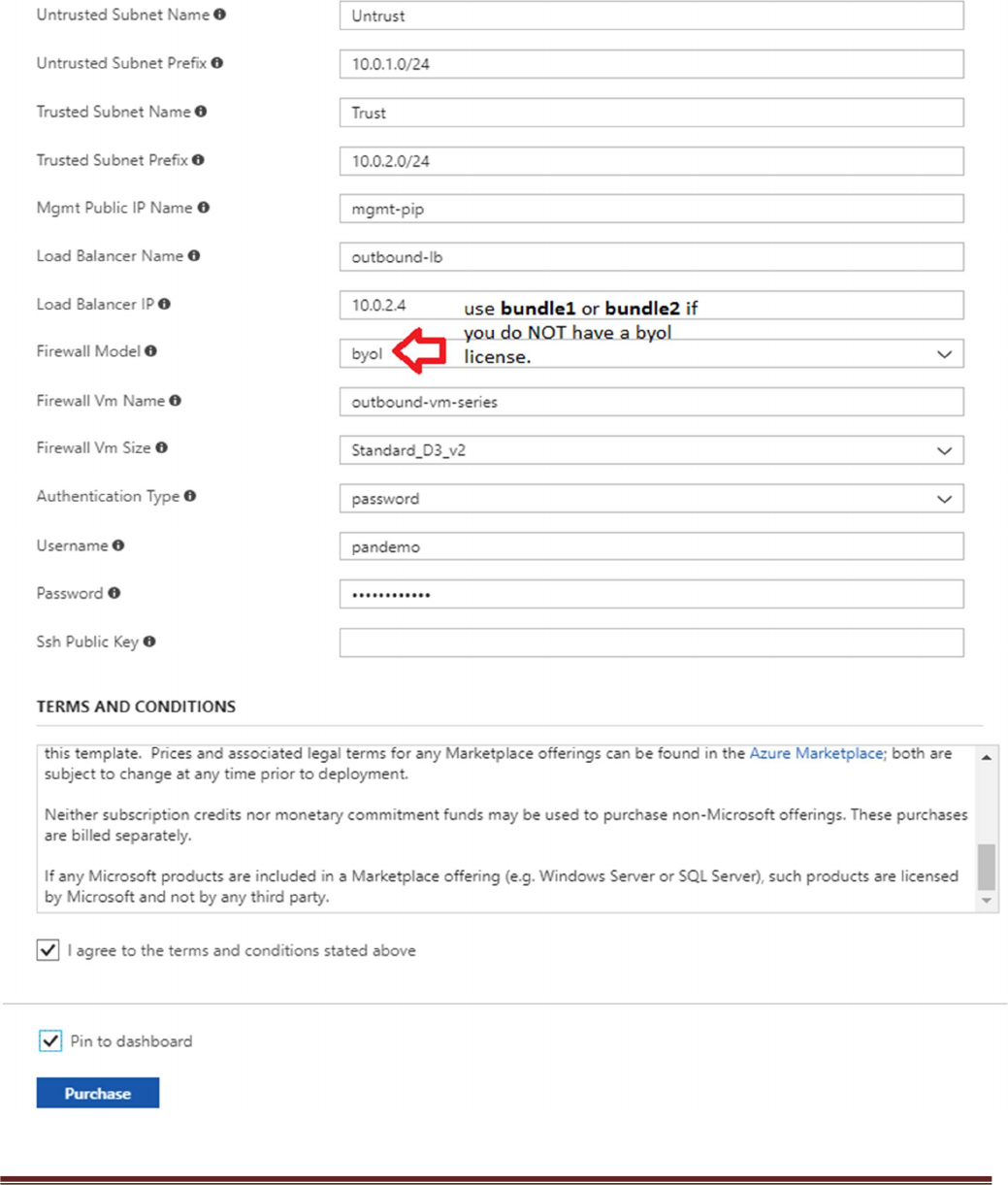Click the Ssh Public Key text box

[x=651, y=642]
